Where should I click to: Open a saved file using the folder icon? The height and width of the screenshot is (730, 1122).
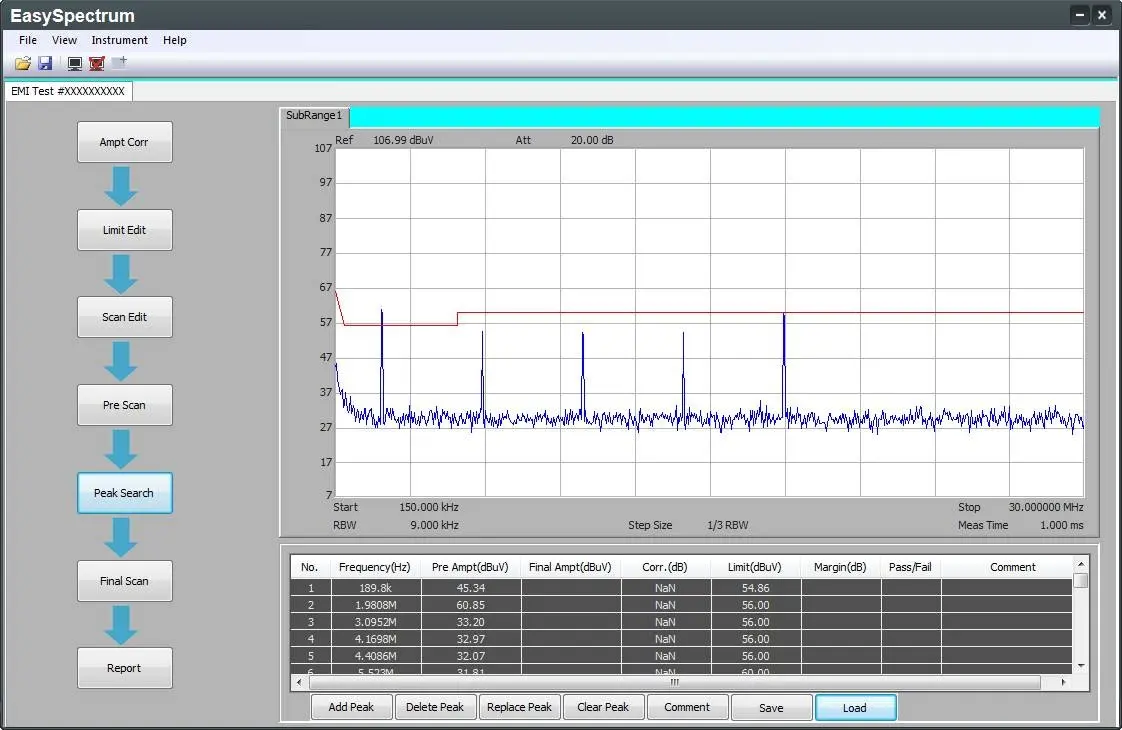(x=22, y=62)
